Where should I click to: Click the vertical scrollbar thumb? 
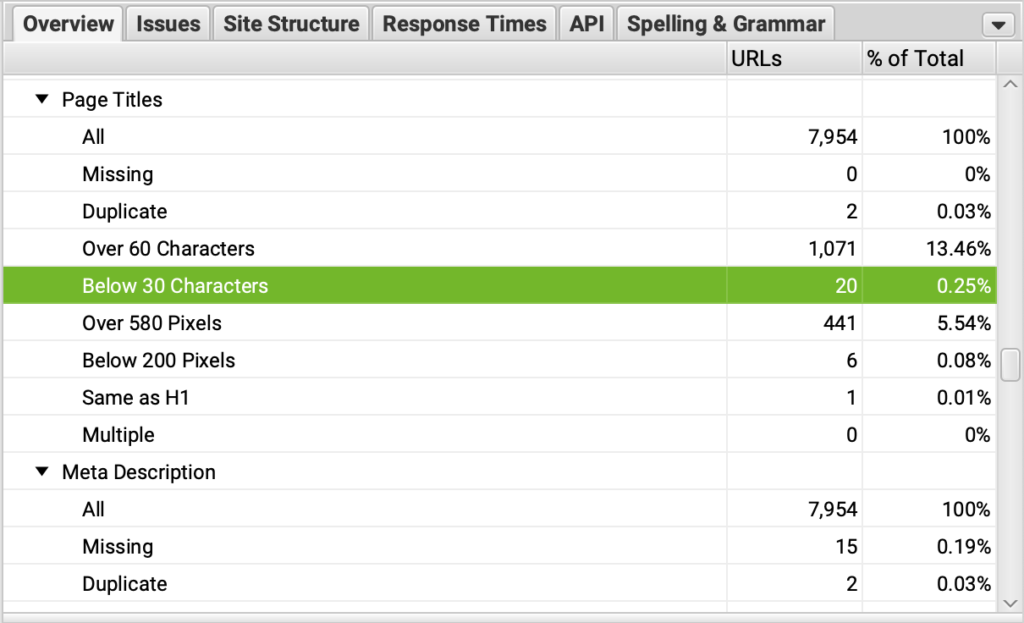tap(1010, 364)
